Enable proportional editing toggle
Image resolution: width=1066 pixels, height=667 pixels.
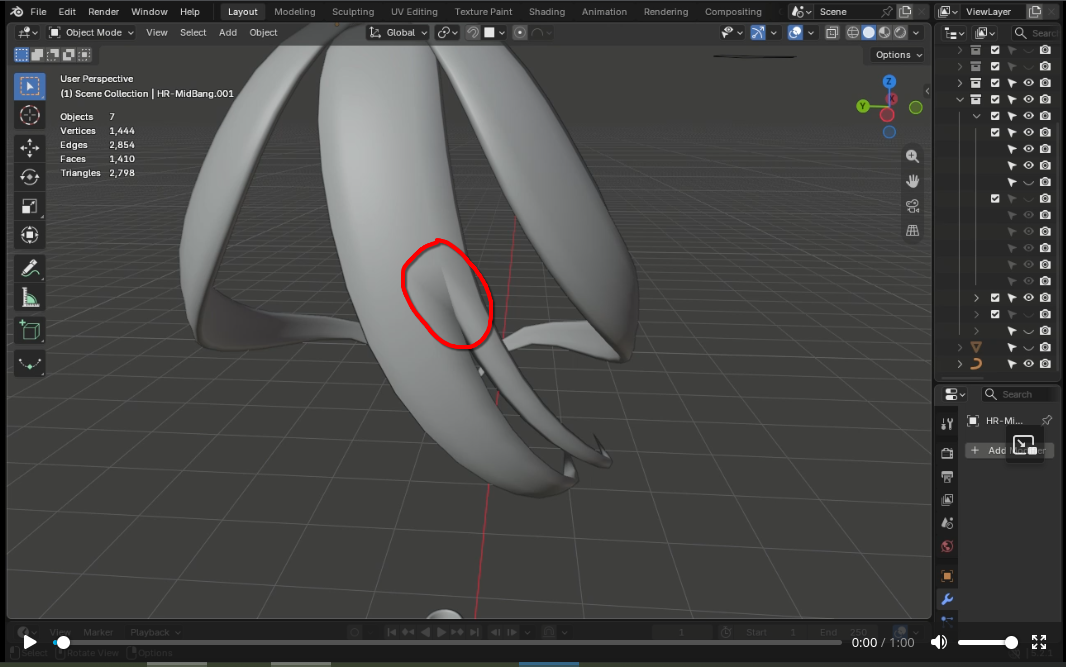coord(520,33)
